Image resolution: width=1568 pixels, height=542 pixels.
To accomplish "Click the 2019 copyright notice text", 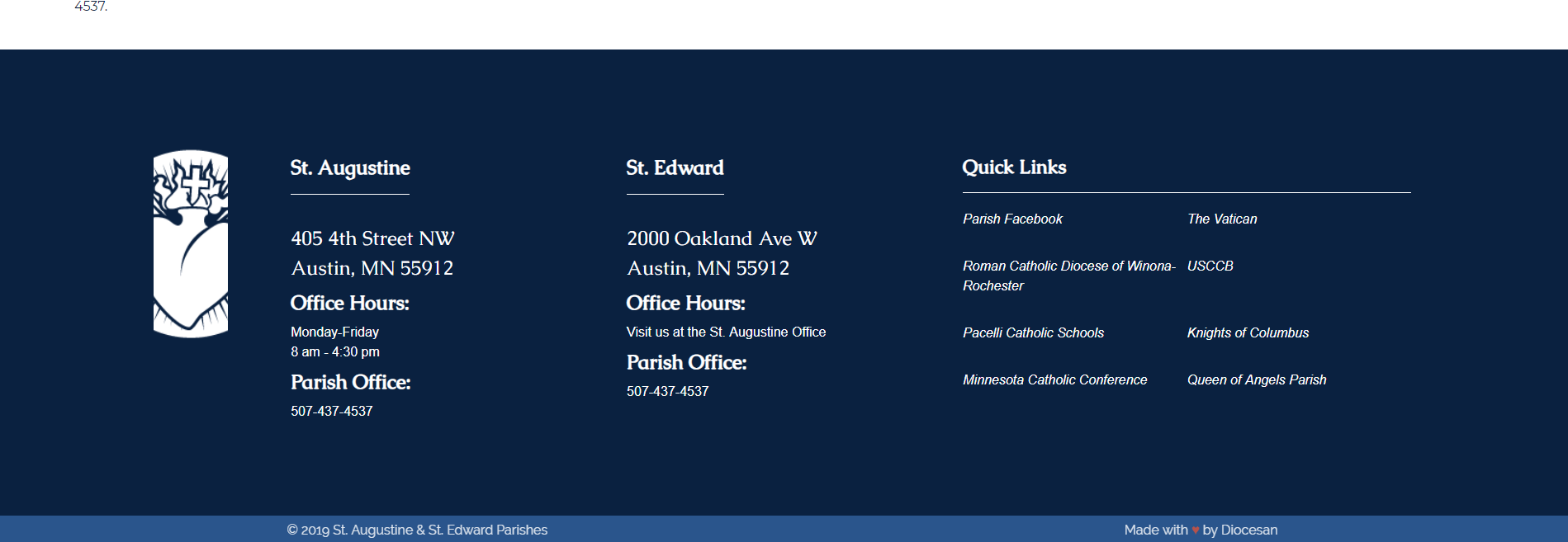I will coord(417,530).
